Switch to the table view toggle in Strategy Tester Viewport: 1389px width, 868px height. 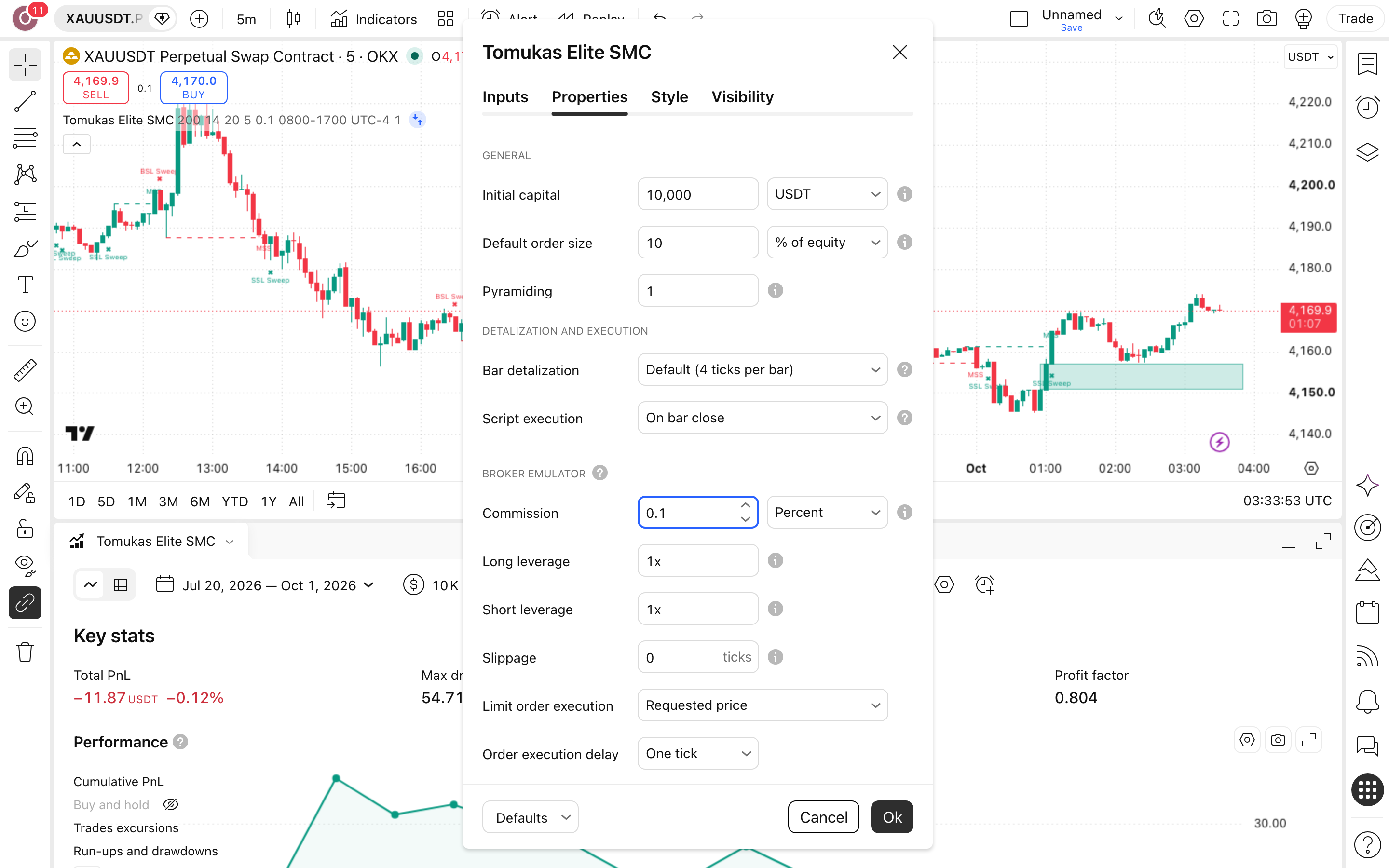(x=121, y=585)
